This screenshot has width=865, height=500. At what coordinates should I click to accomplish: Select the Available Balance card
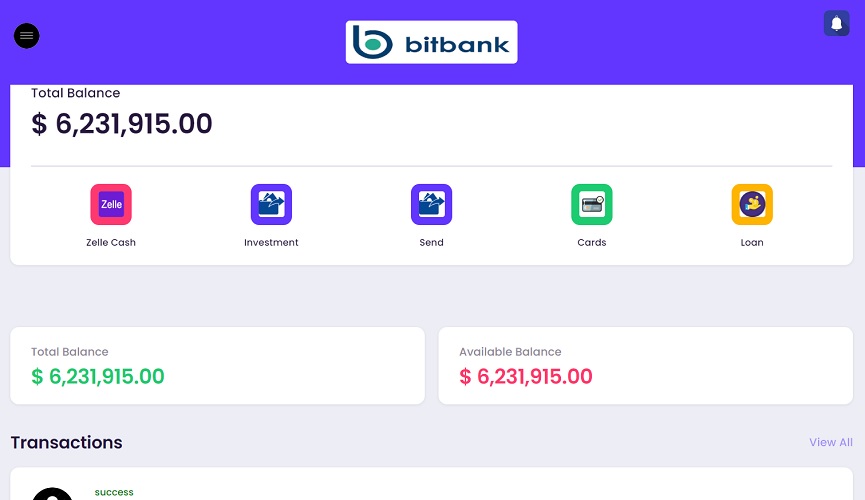pos(645,365)
